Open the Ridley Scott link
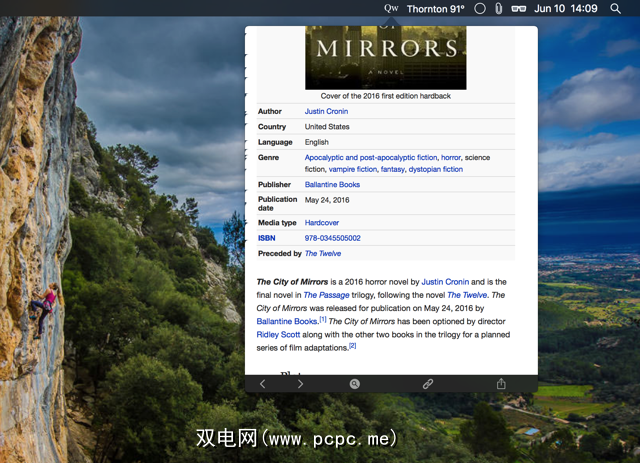 pyautogui.click(x=279, y=334)
